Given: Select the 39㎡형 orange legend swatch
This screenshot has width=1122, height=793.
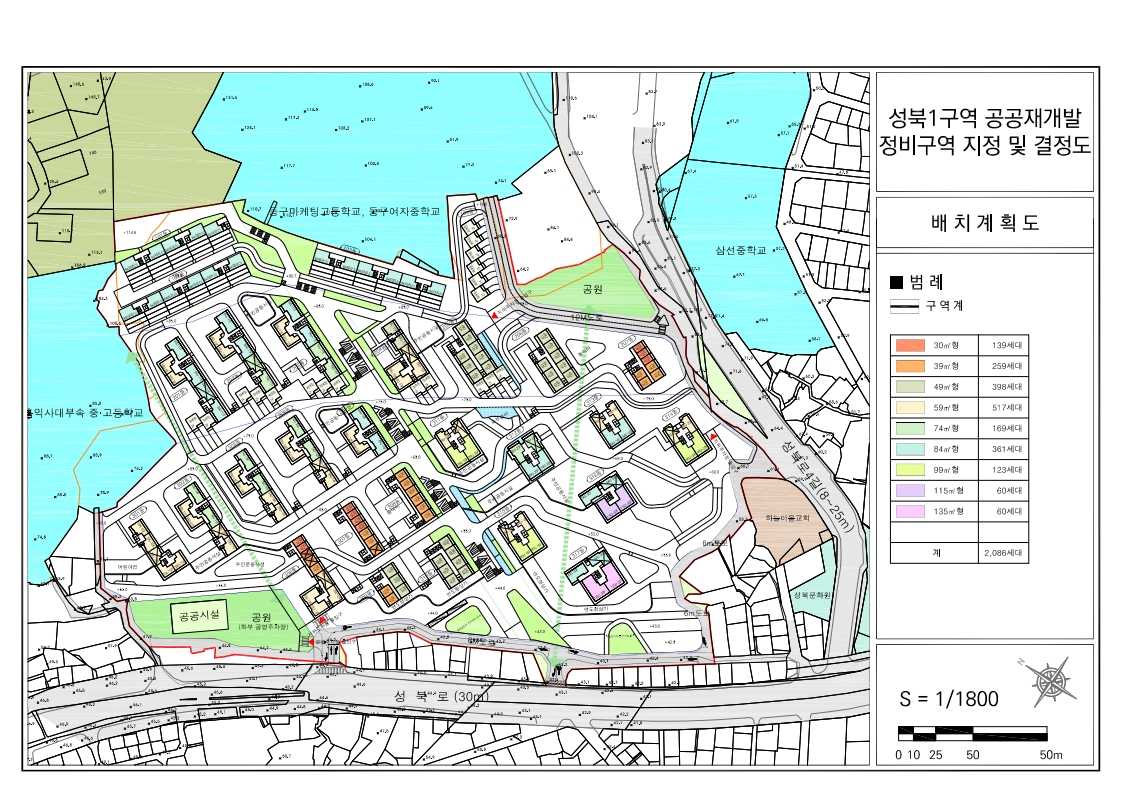Looking at the screenshot, I should (909, 366).
